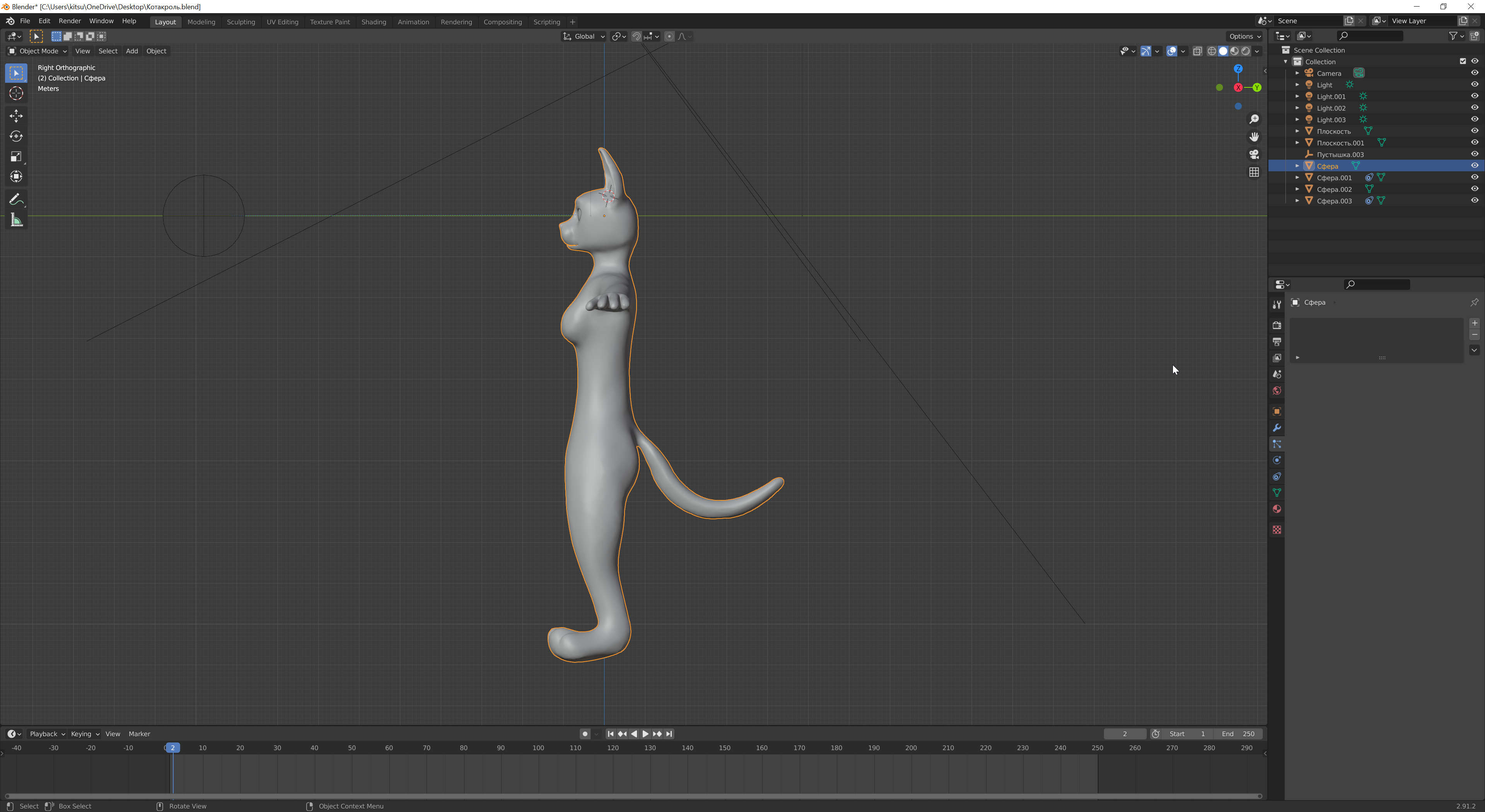Open the Transform Orientation dropdown showing Global
Screen dimensions: 1485x812
(x=584, y=36)
